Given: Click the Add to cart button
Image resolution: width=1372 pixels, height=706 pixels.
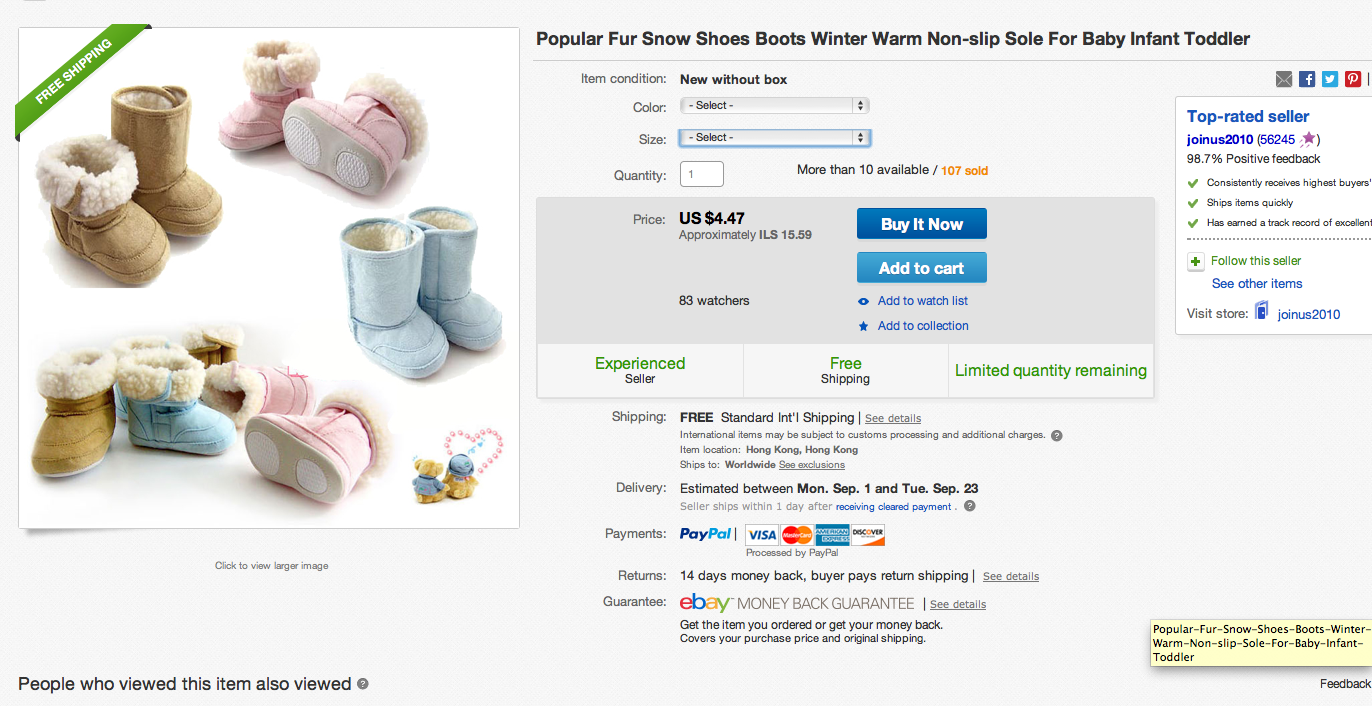Looking at the screenshot, I should click(x=921, y=268).
